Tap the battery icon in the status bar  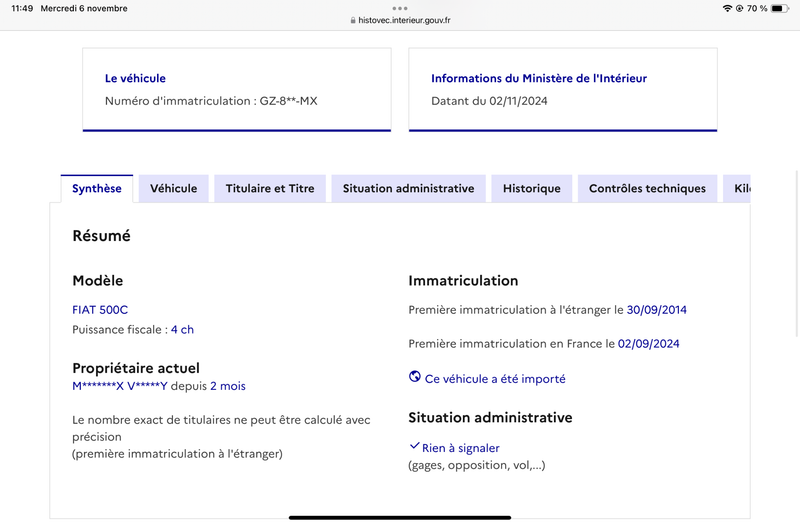click(x=780, y=8)
